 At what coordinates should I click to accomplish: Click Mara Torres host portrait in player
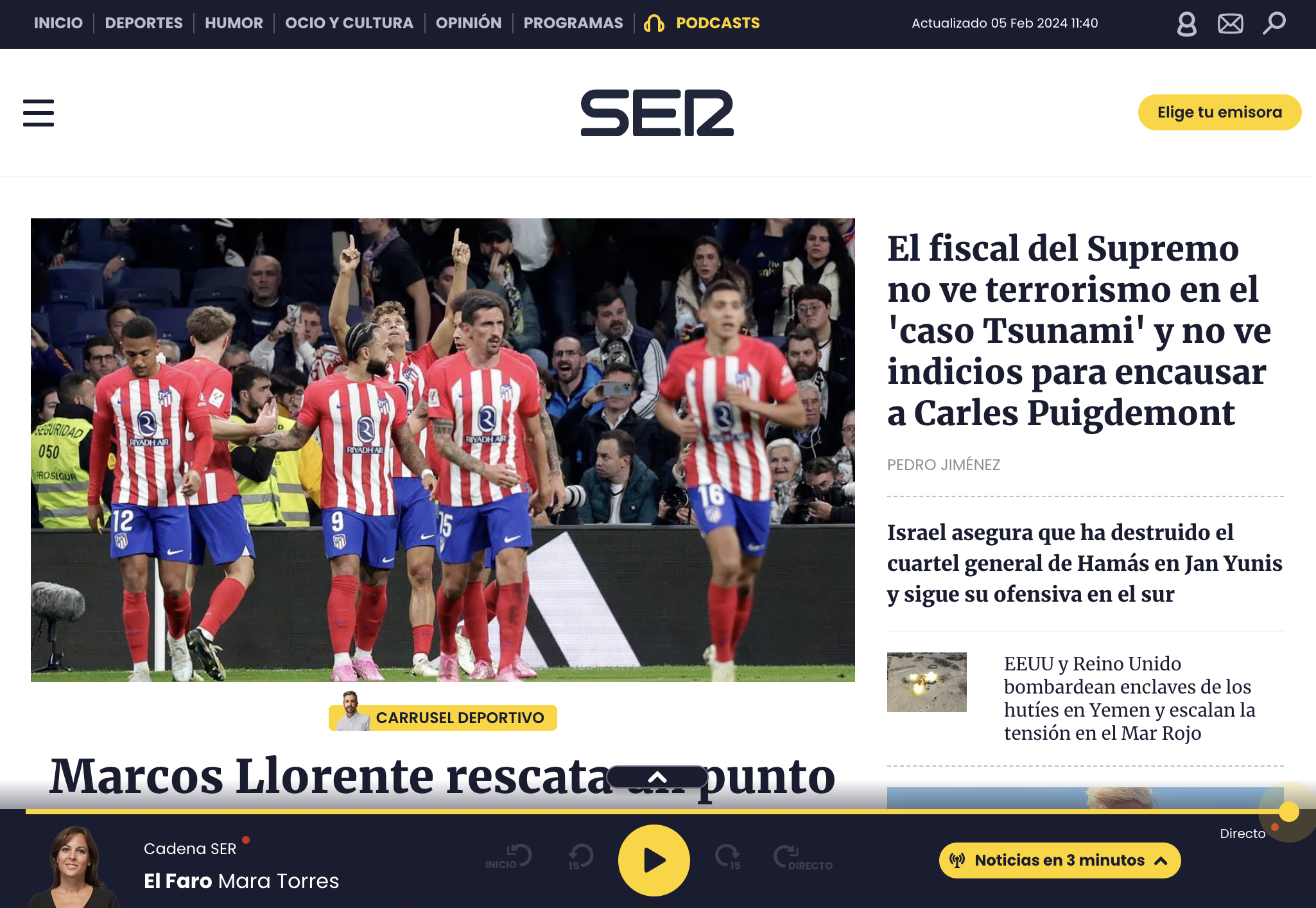coord(75,867)
